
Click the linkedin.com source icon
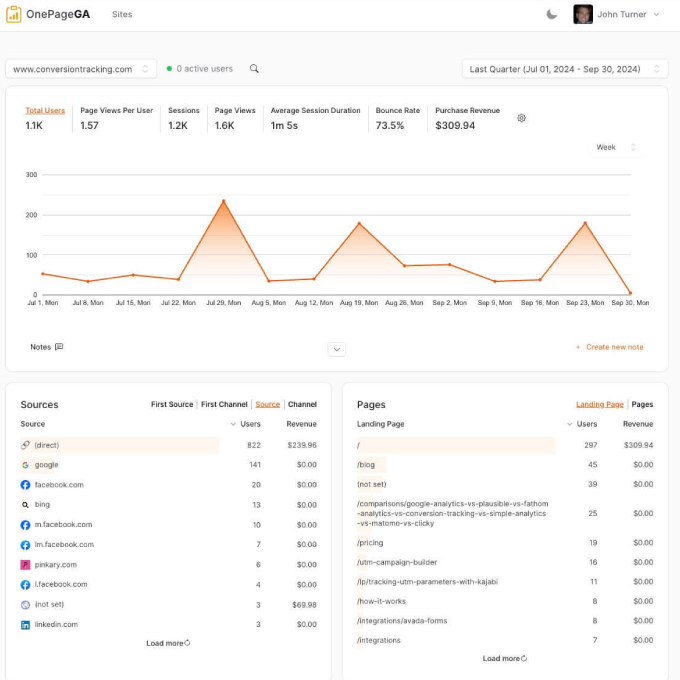click(25, 625)
